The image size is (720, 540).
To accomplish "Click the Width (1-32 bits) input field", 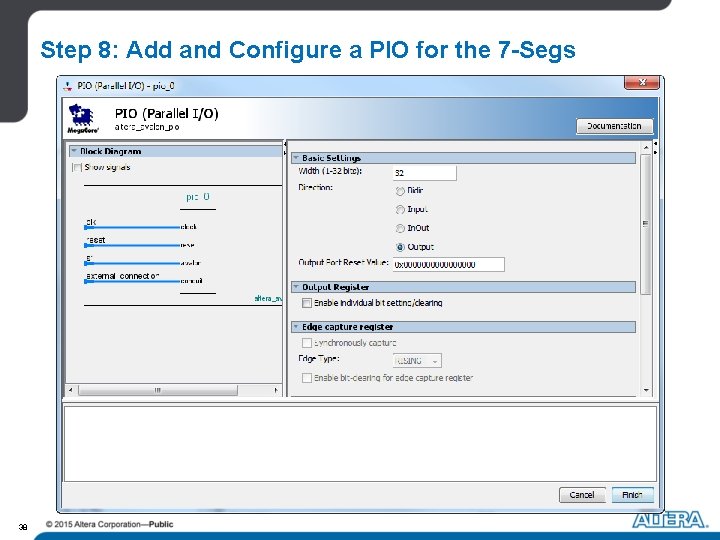I will [x=425, y=173].
